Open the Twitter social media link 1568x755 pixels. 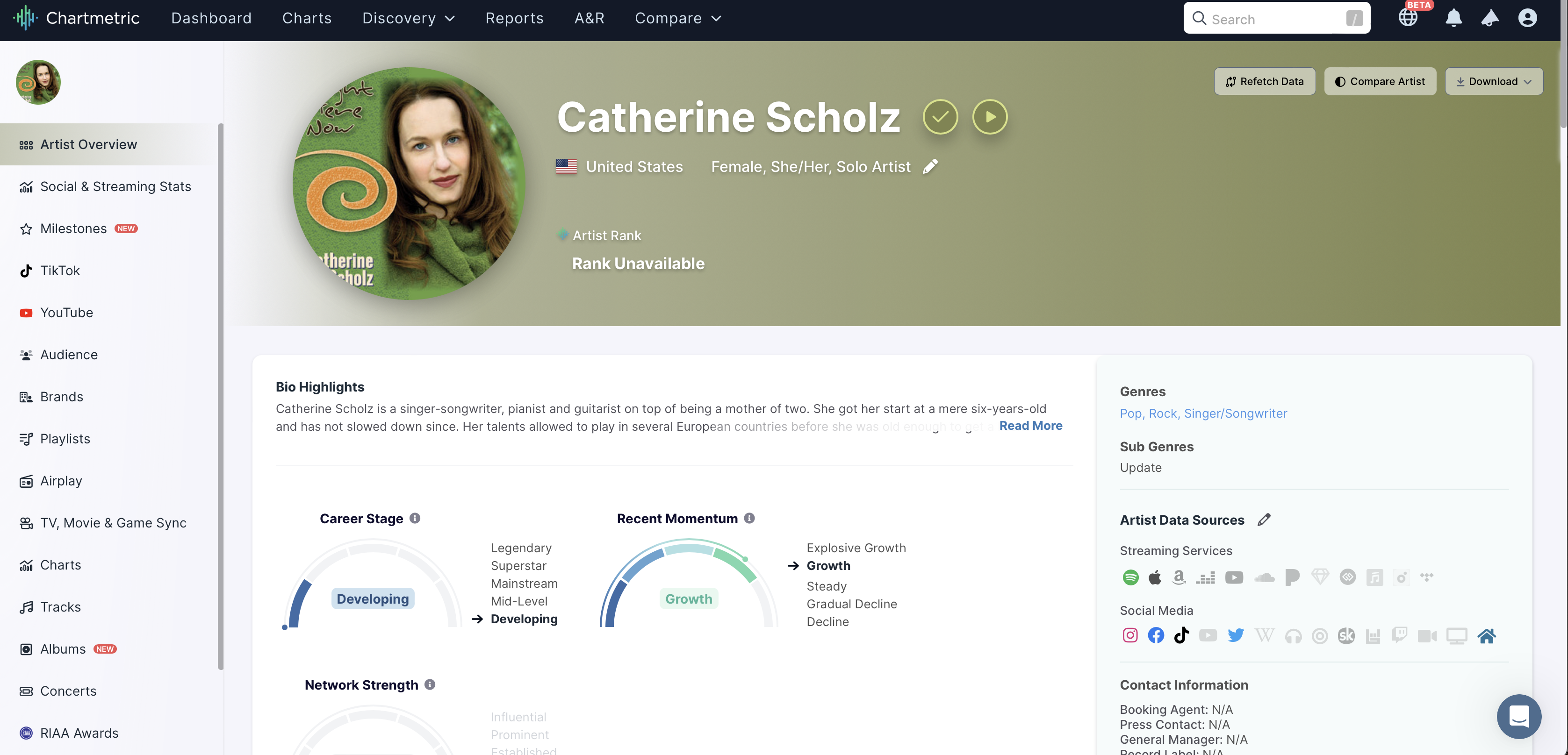[x=1236, y=635]
